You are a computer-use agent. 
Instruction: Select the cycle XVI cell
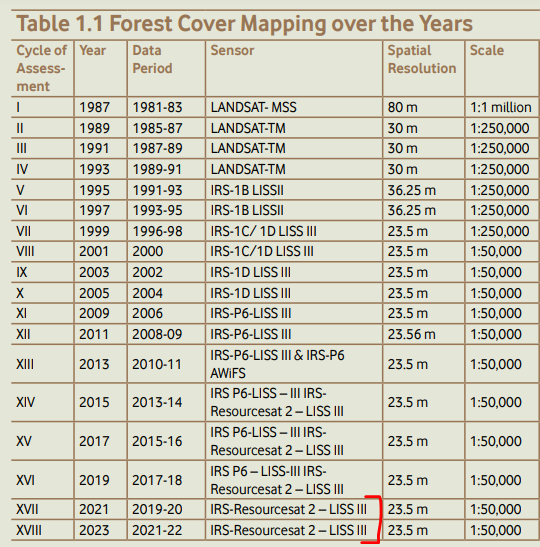25,480
